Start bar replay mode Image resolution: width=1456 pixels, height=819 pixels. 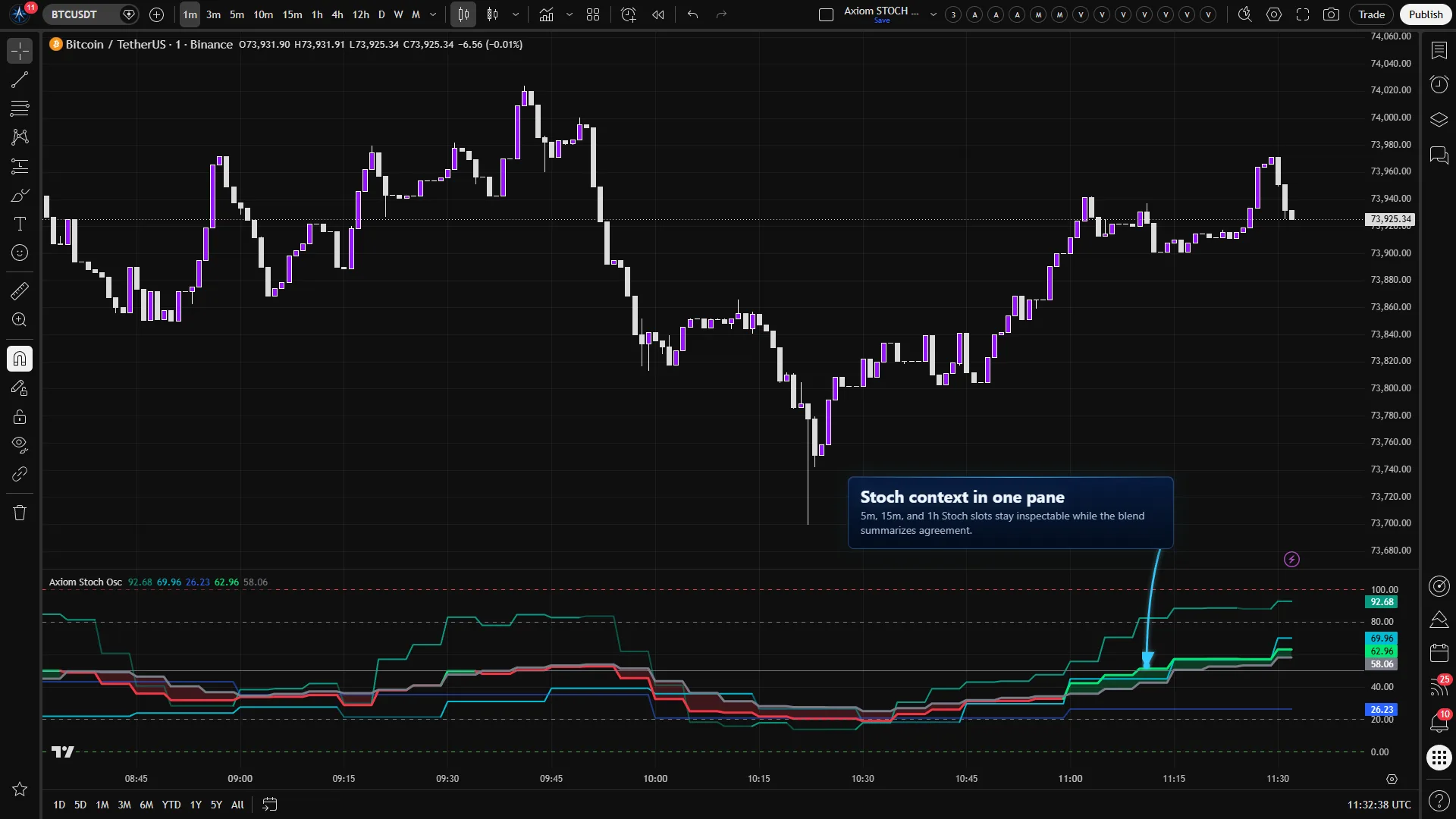[x=658, y=14]
